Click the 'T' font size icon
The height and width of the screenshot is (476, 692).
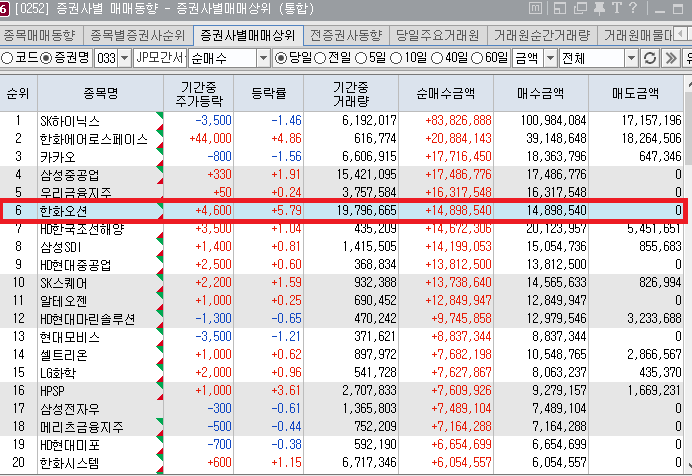click(617, 8)
